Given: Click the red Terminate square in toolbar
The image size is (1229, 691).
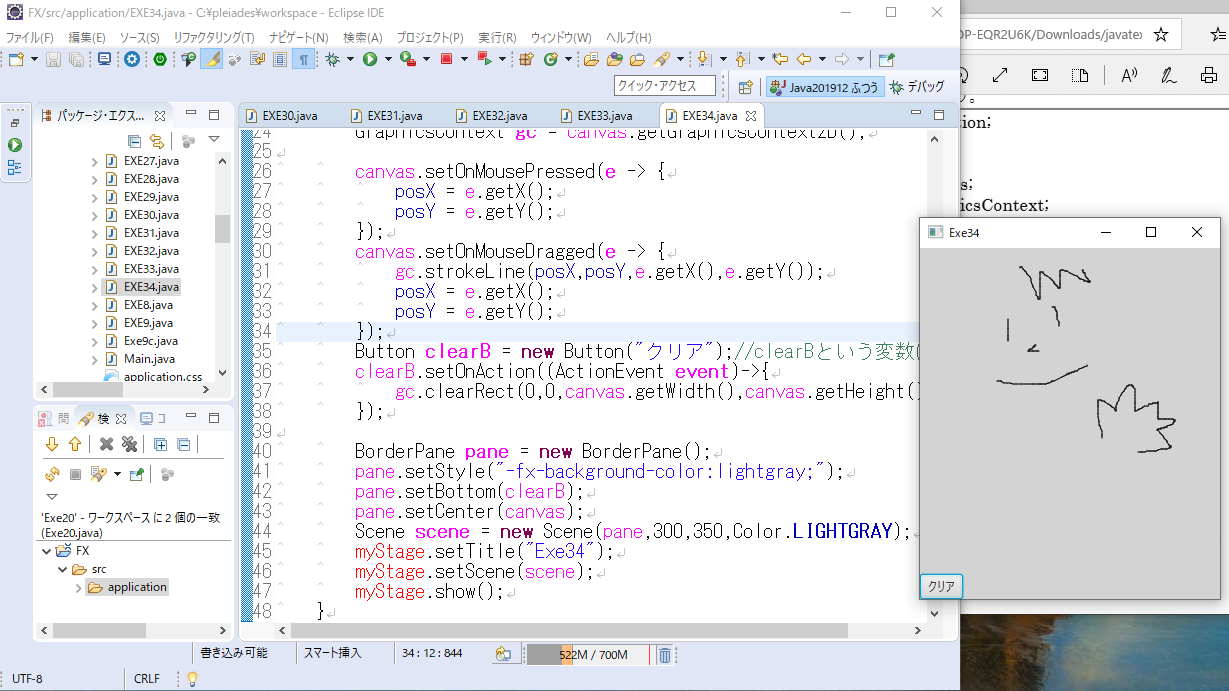Looking at the screenshot, I should click(446, 60).
